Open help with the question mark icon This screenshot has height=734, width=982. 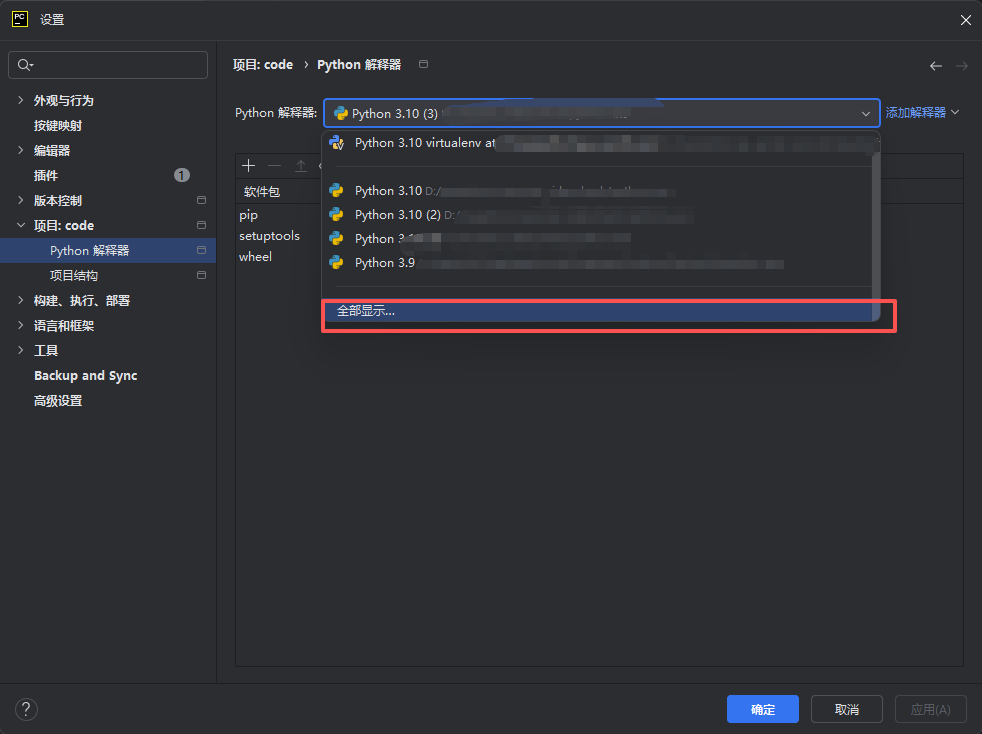tap(26, 710)
